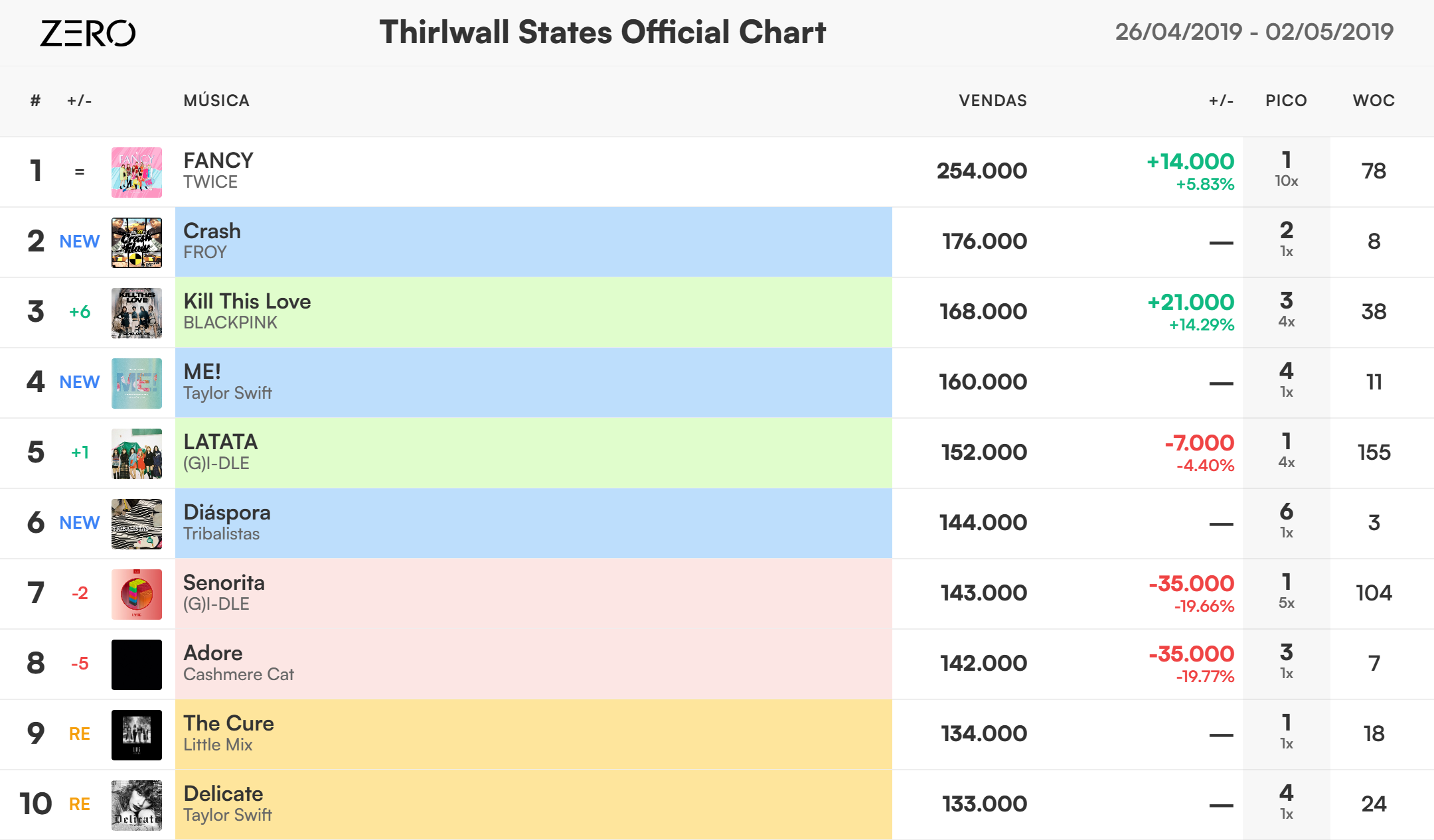Open the FANCY song title
1434x840 pixels.
tap(218, 161)
